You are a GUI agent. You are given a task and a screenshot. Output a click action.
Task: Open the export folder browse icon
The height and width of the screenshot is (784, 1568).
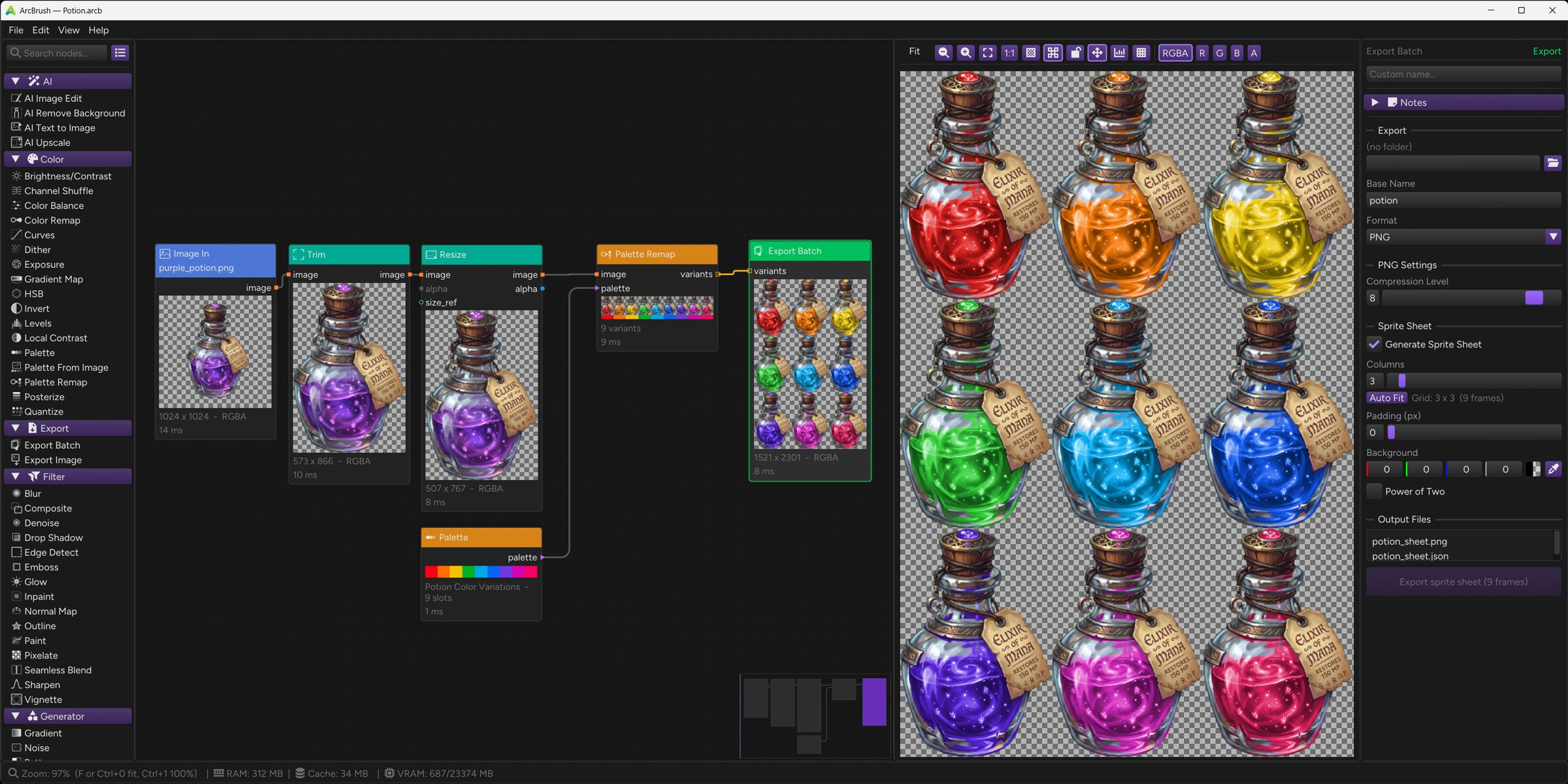tap(1553, 163)
